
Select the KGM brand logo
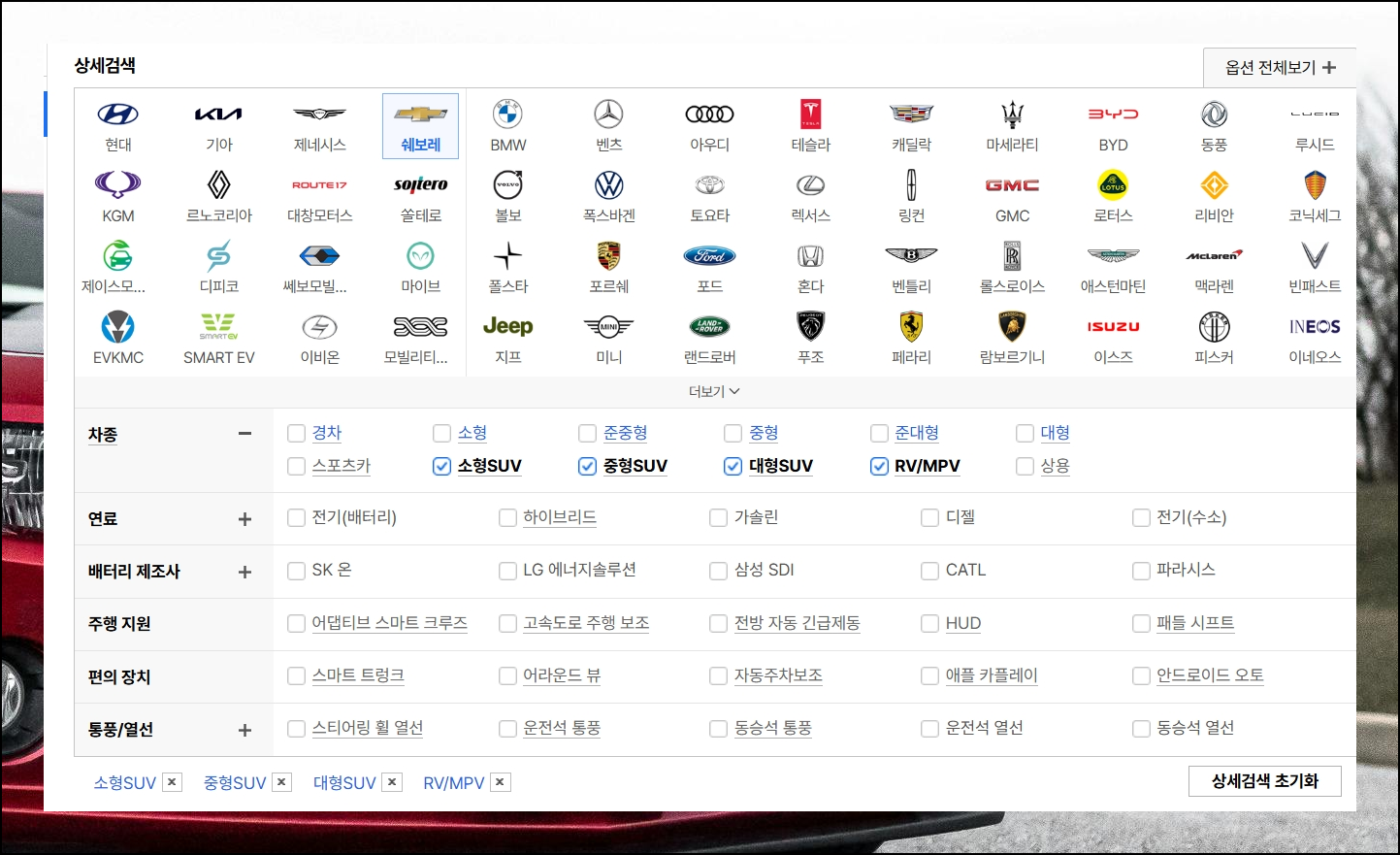pyautogui.click(x=118, y=184)
